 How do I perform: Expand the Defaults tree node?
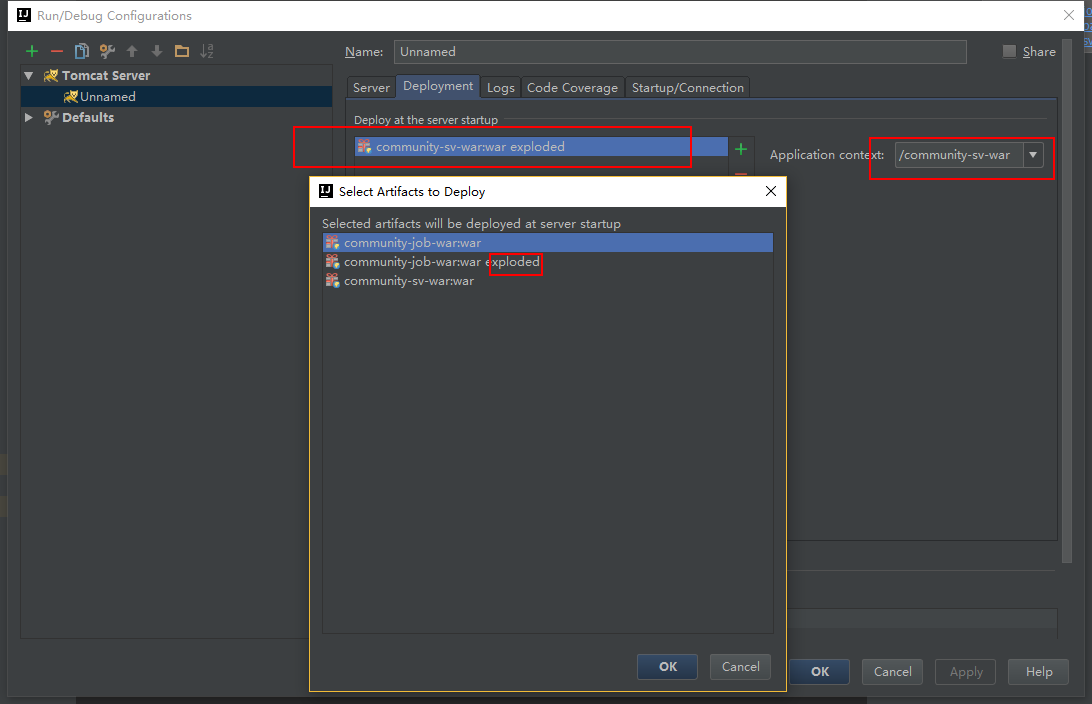coord(29,118)
